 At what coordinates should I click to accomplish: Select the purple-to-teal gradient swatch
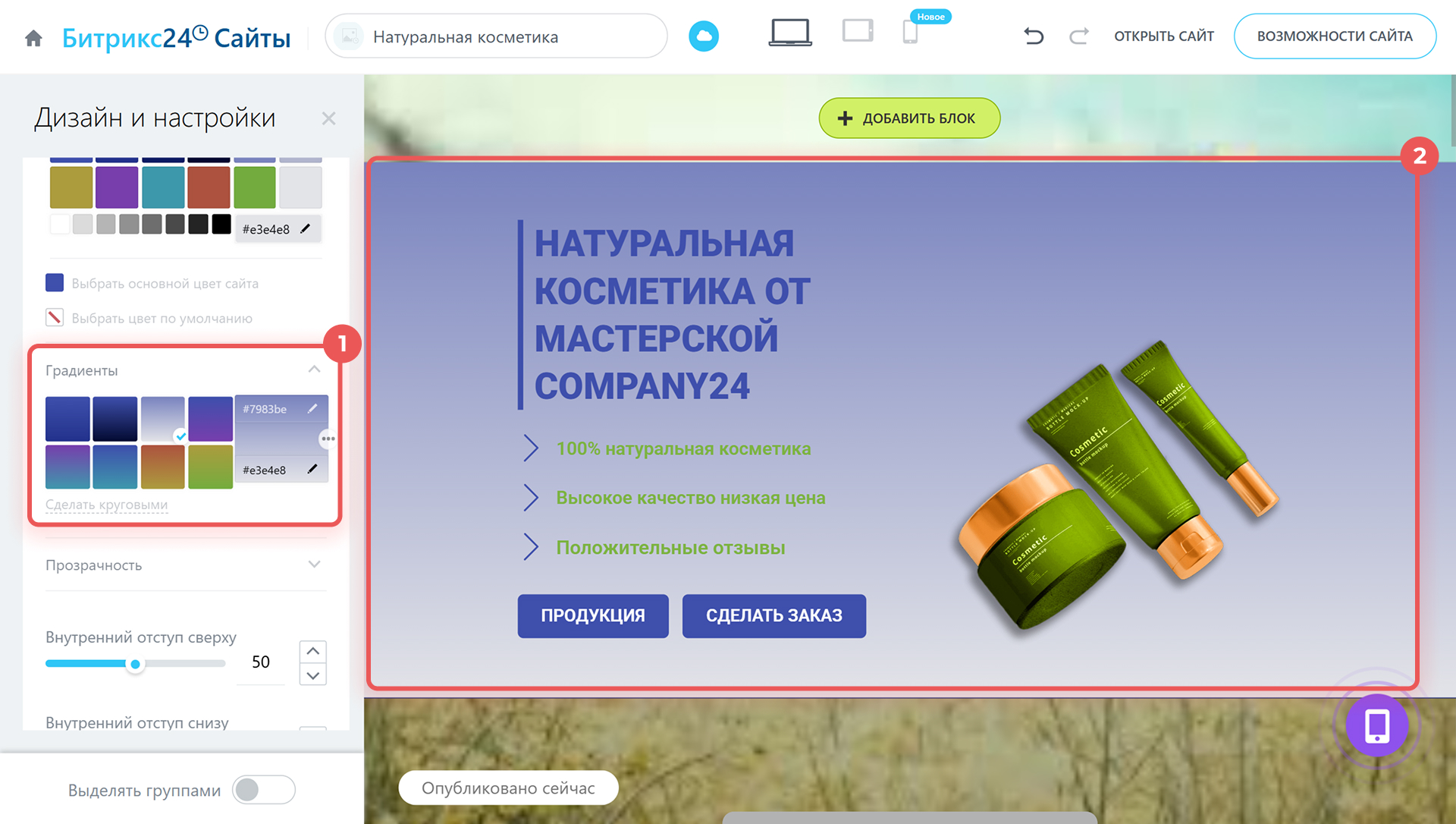point(67,467)
